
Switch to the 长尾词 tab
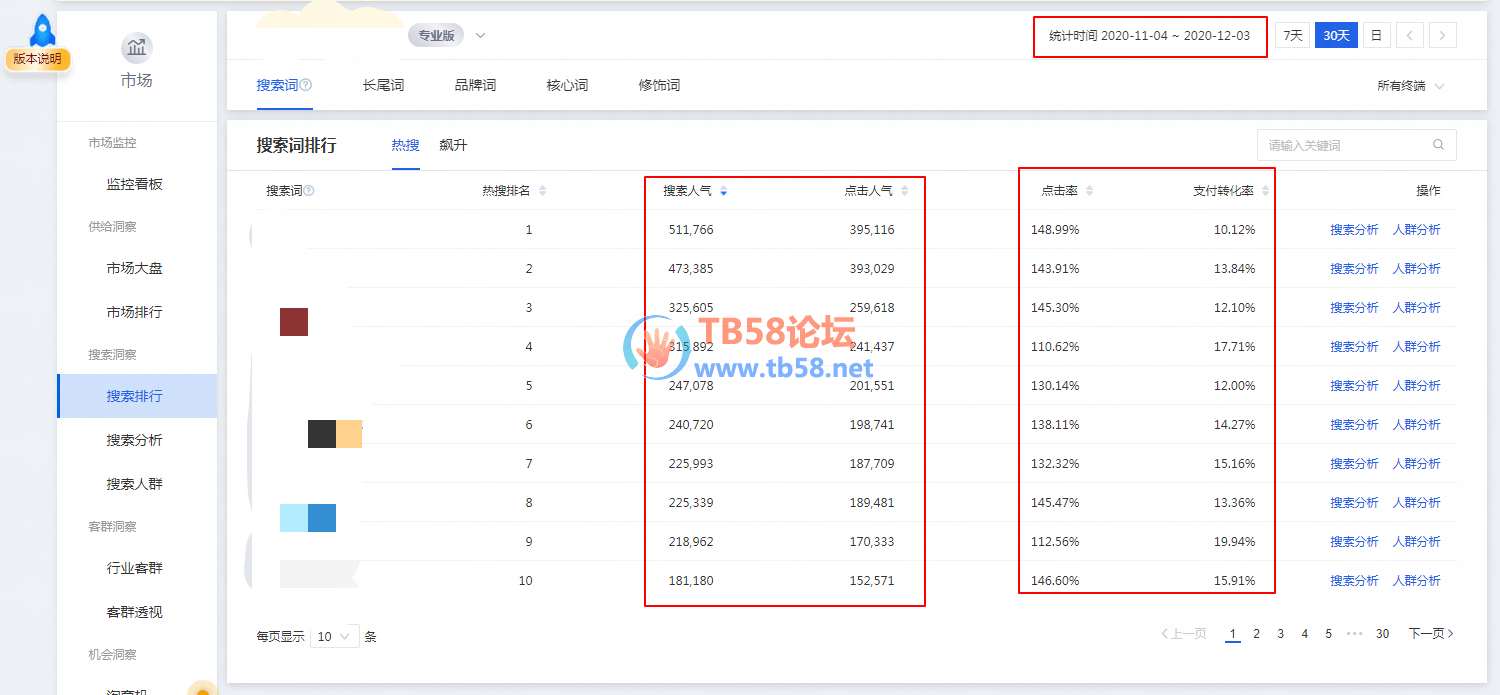coord(383,86)
